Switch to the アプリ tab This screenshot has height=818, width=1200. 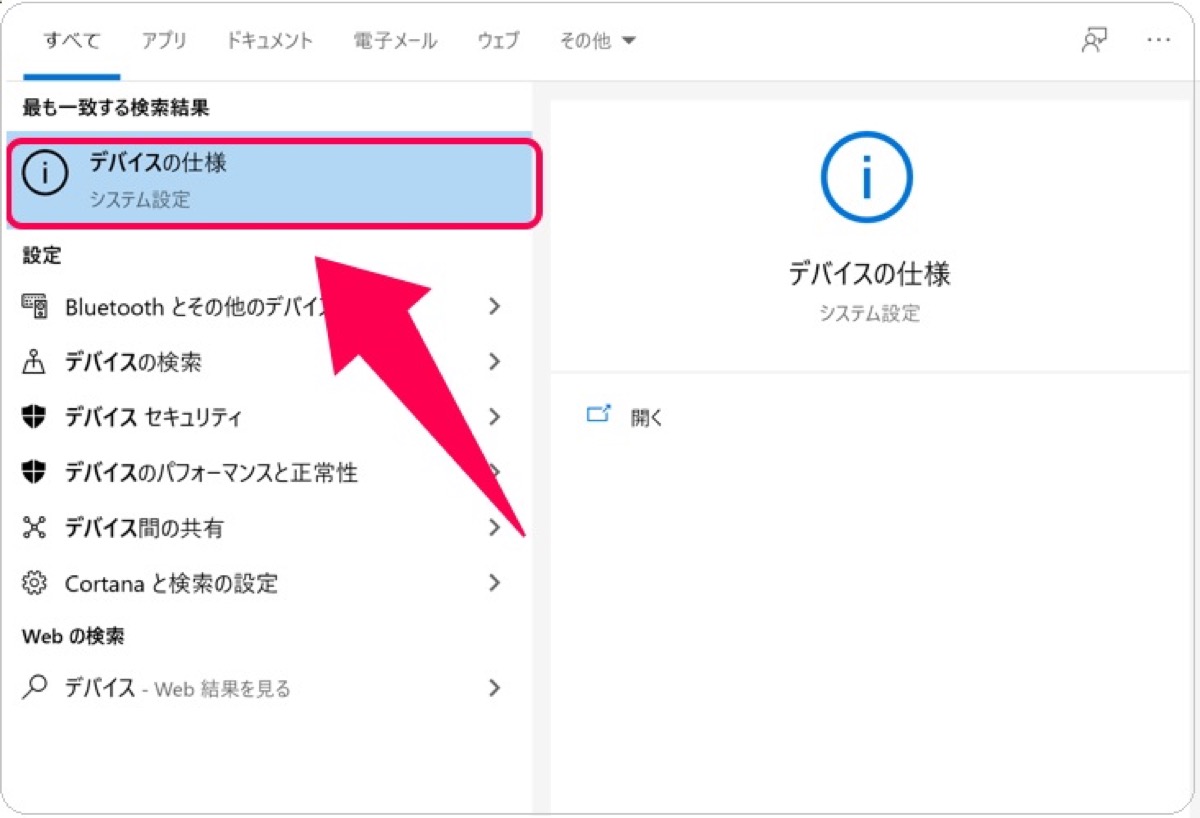164,41
